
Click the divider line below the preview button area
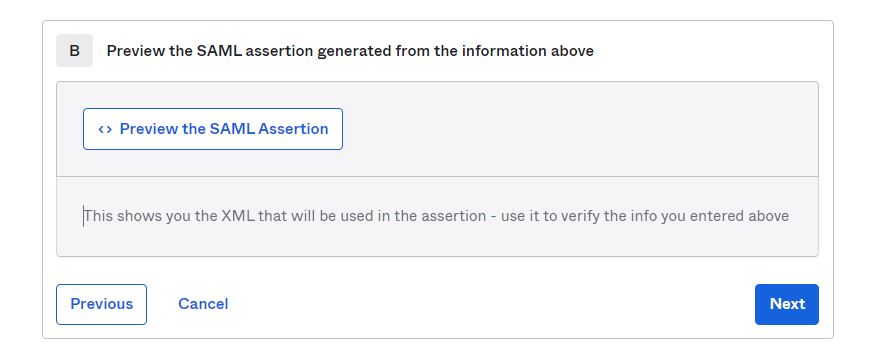point(437,176)
